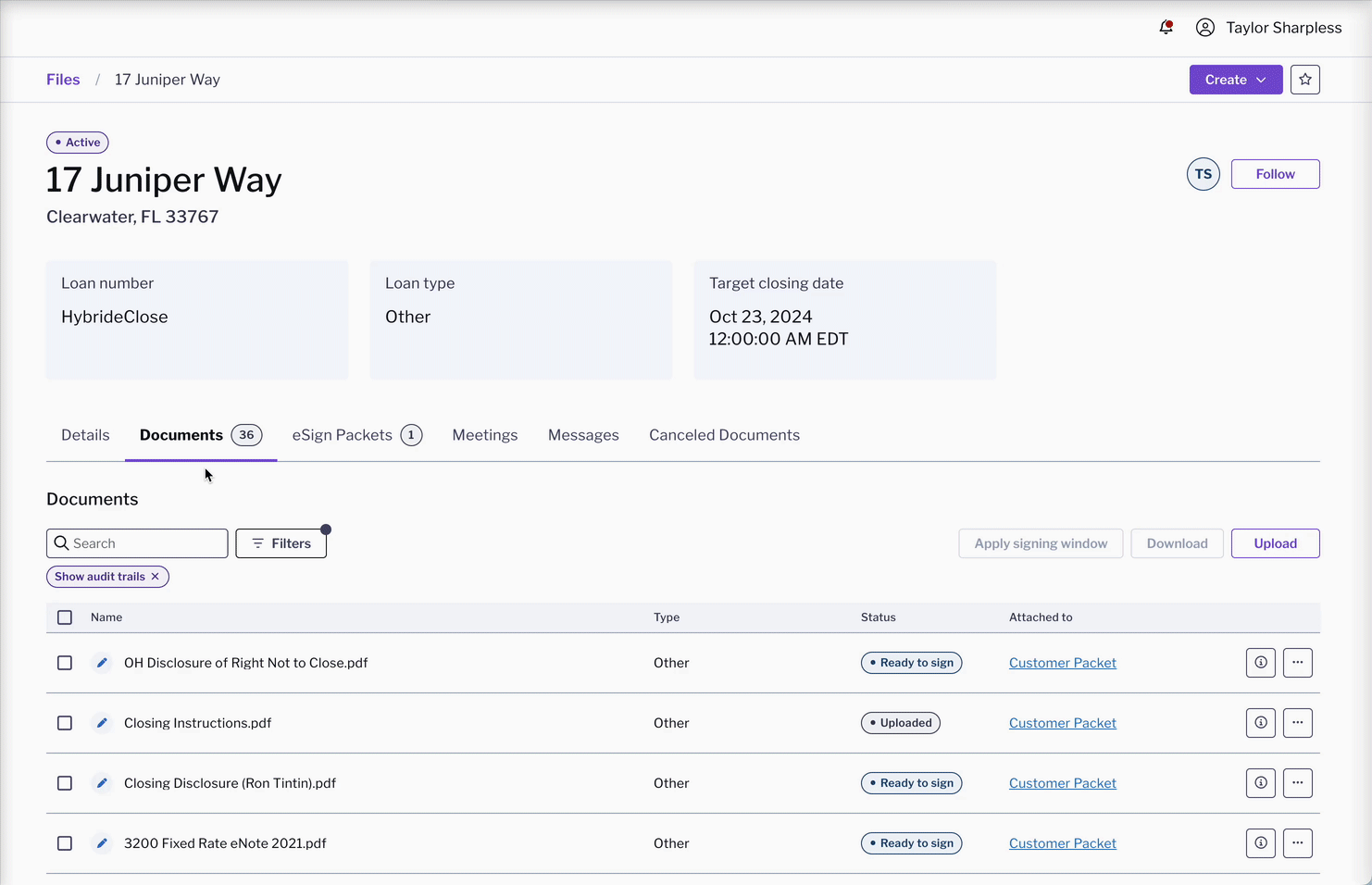Switch to the Details tab
Viewport: 1372px width, 885px height.
tap(85, 435)
